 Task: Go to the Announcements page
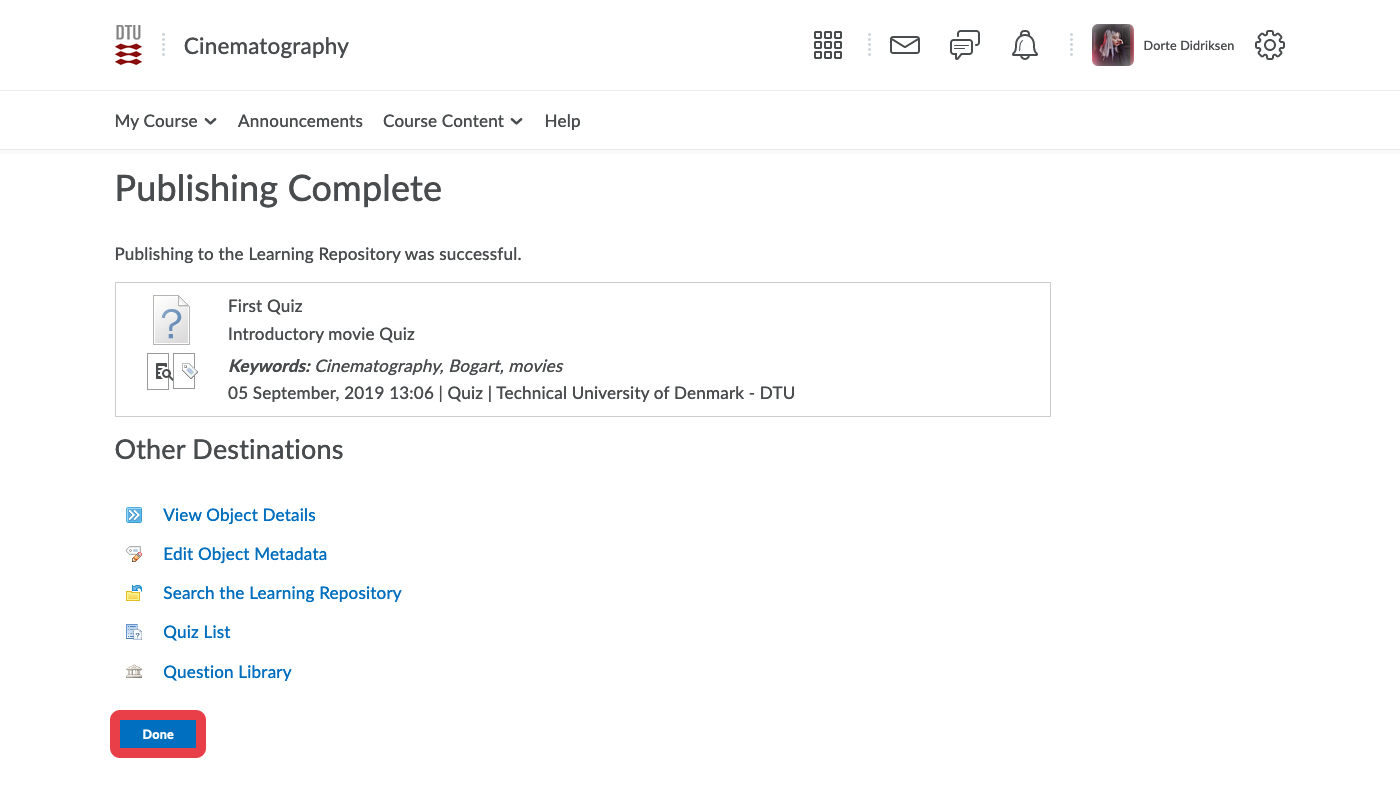coord(300,121)
